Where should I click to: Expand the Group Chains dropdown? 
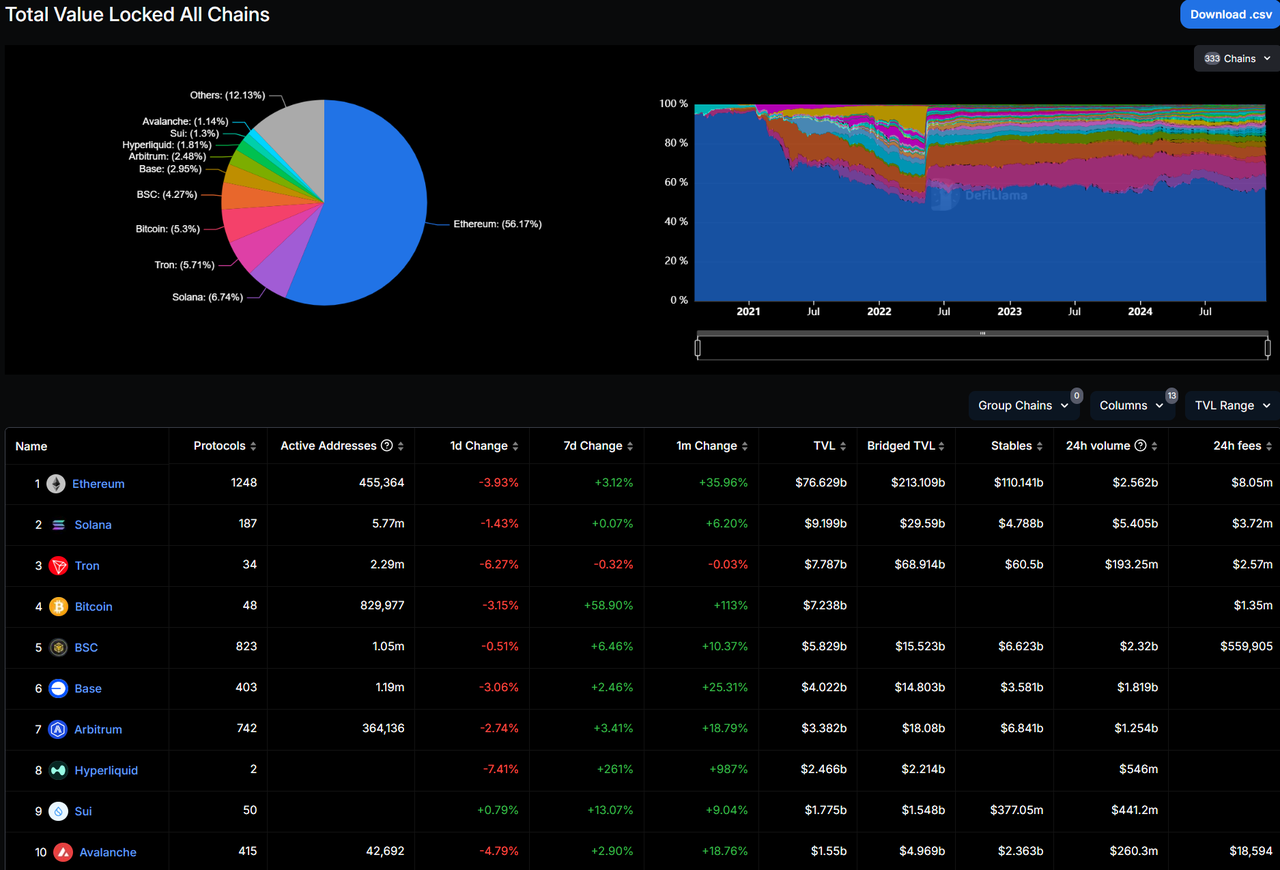click(x=1023, y=406)
